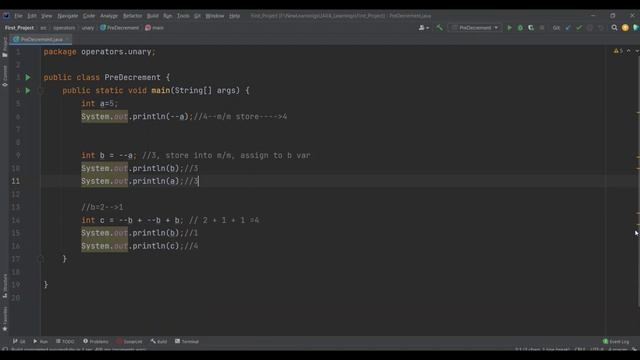
Task: Click the orange IDE updates icon
Action: [x=625, y=28]
